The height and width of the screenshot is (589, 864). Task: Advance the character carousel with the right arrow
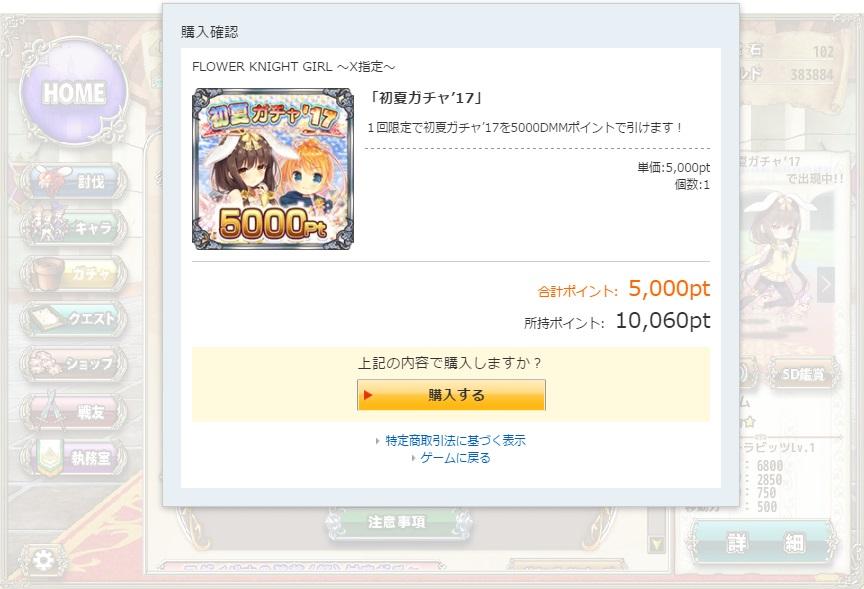(825, 285)
